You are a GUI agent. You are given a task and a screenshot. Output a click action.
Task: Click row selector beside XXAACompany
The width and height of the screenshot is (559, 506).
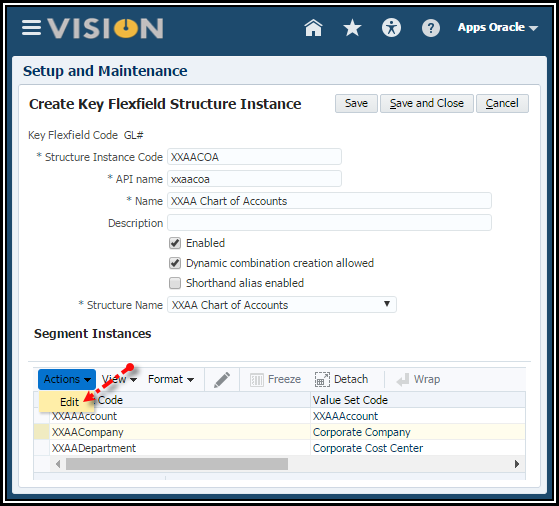pos(42,432)
